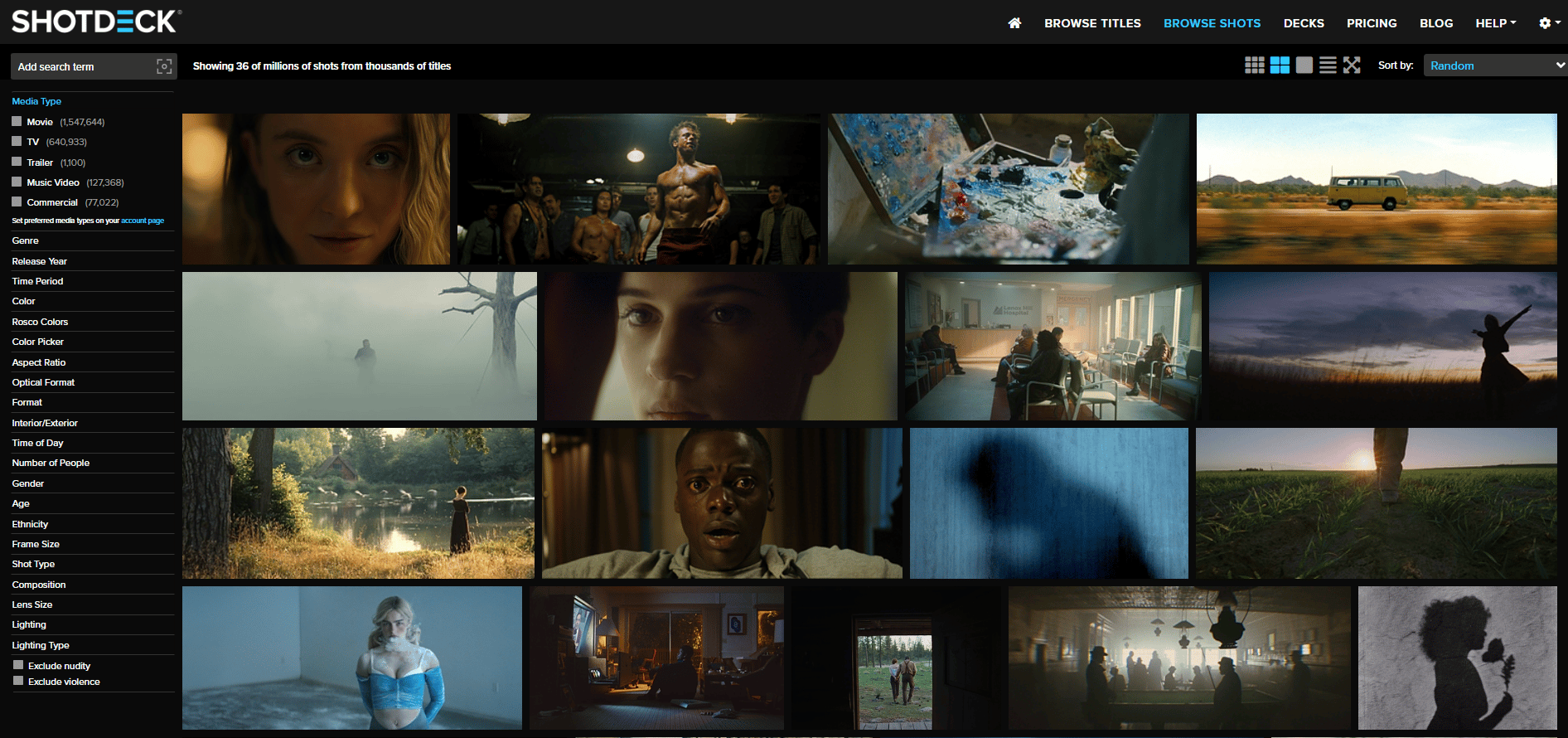Toggle the Trailer media type checkbox
Image resolution: width=1568 pixels, height=738 pixels.
coord(17,162)
